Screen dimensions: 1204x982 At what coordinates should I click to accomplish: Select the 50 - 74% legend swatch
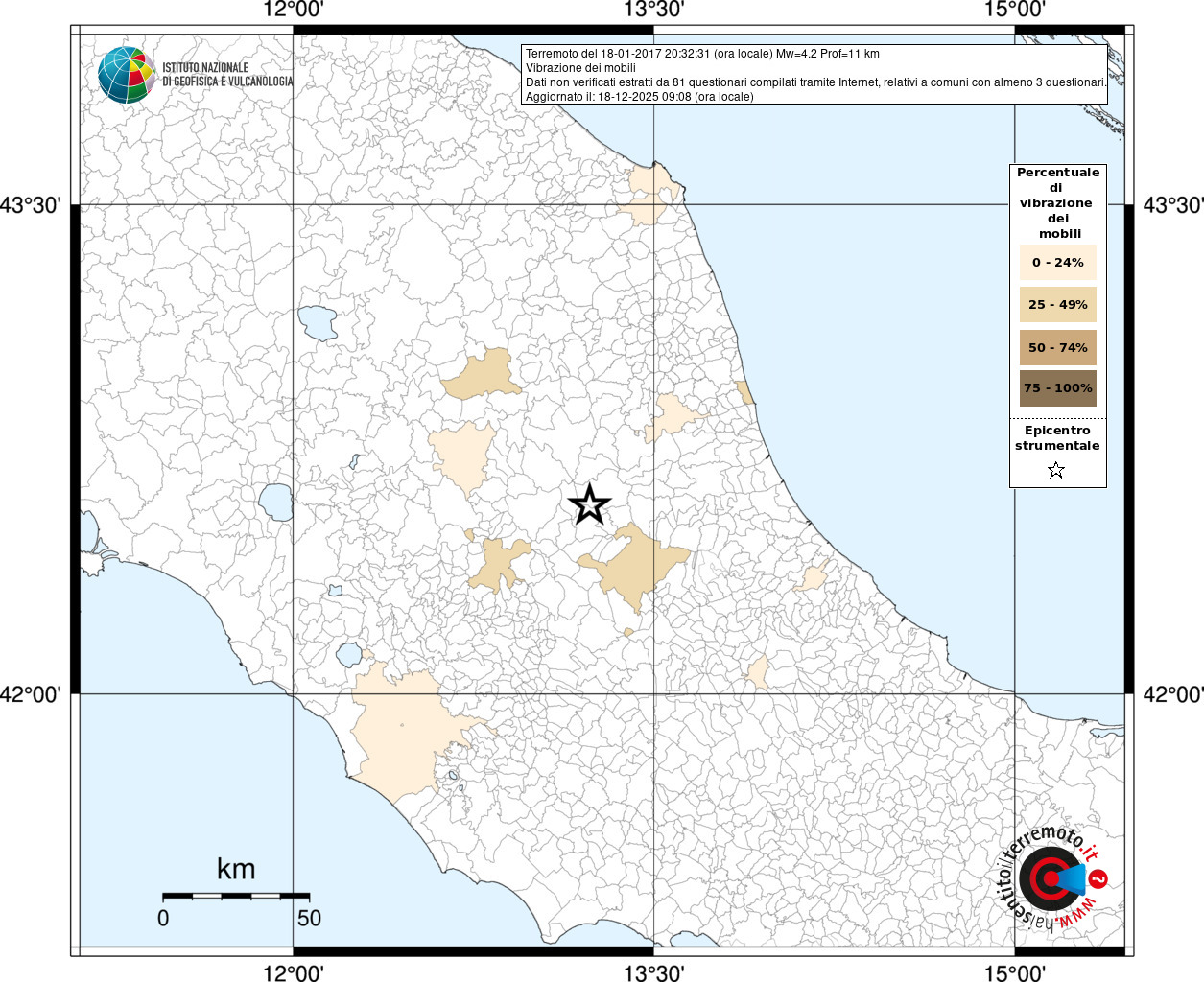1057,347
